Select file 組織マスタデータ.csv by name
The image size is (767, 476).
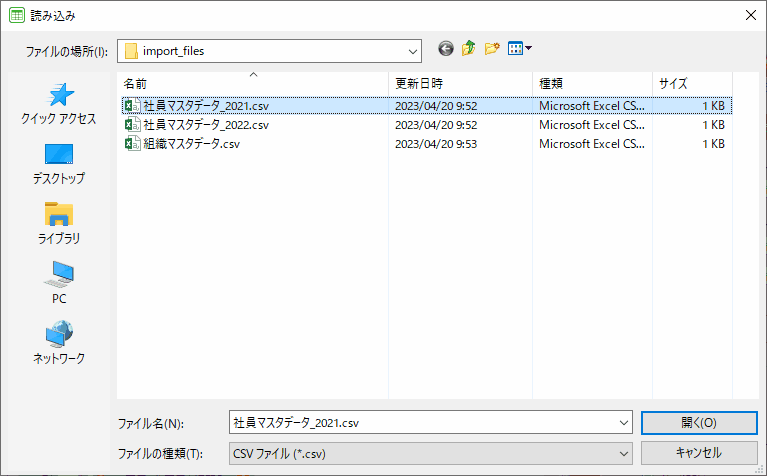click(x=191, y=144)
